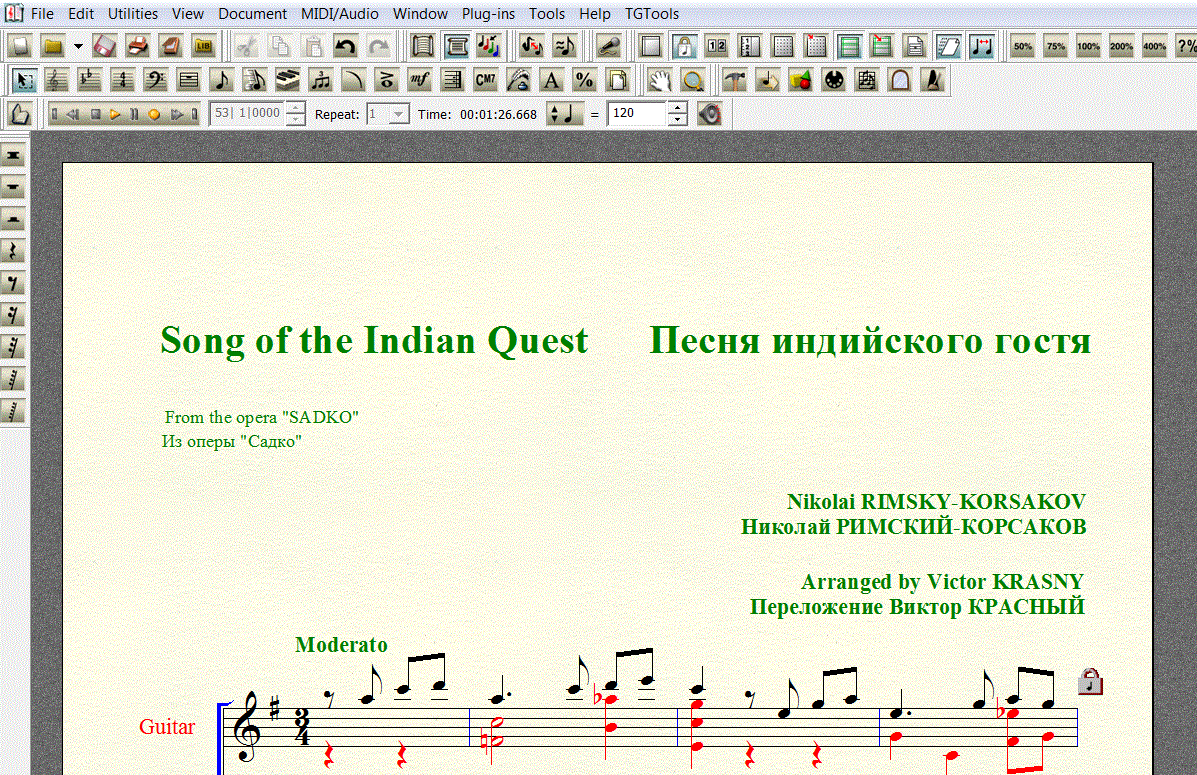Select the Lyrics quill tool
1197x775 pixels.
pos(518,80)
